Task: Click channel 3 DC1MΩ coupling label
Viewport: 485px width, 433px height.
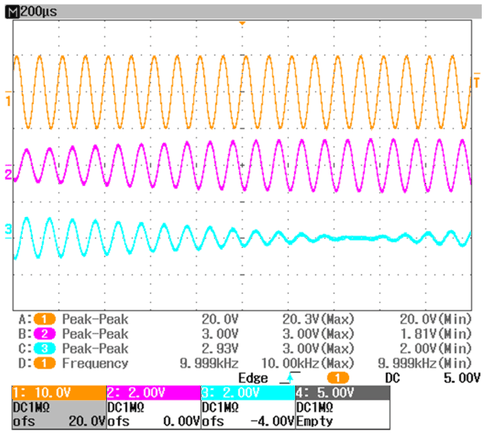Action: click(220, 407)
